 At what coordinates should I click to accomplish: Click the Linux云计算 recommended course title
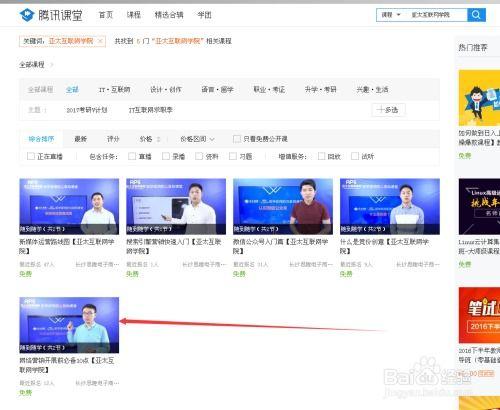(x=479, y=246)
